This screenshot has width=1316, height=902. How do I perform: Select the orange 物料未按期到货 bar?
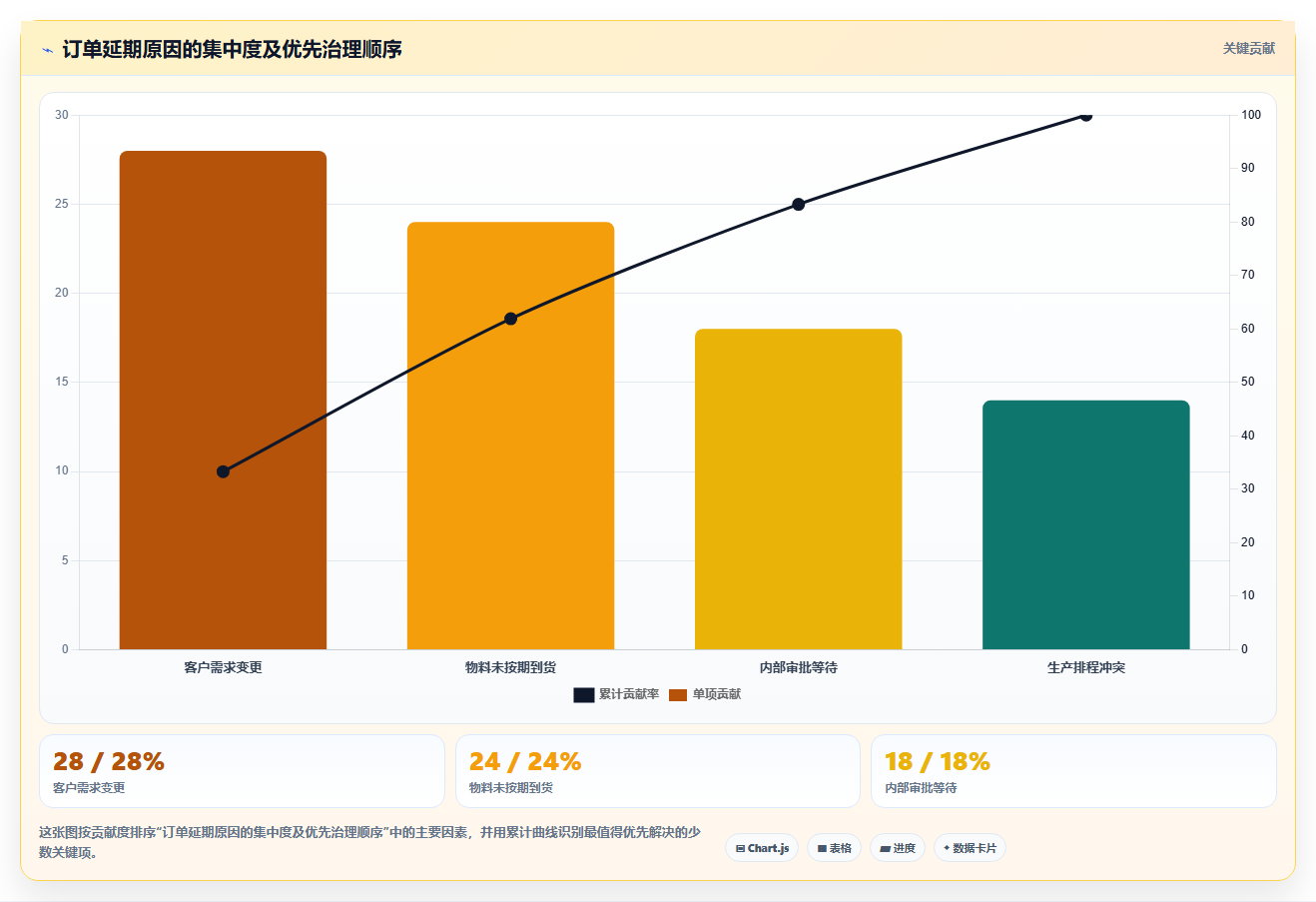[x=510, y=436]
